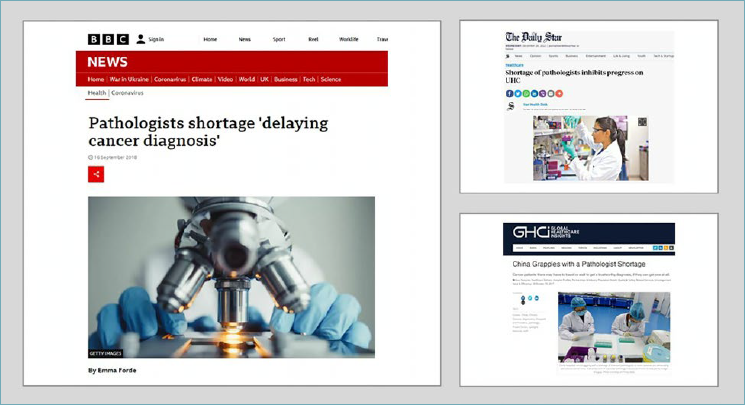The height and width of the screenshot is (405, 745).
Task: Open Opinion in Daily Star navigation
Action: 535,56
